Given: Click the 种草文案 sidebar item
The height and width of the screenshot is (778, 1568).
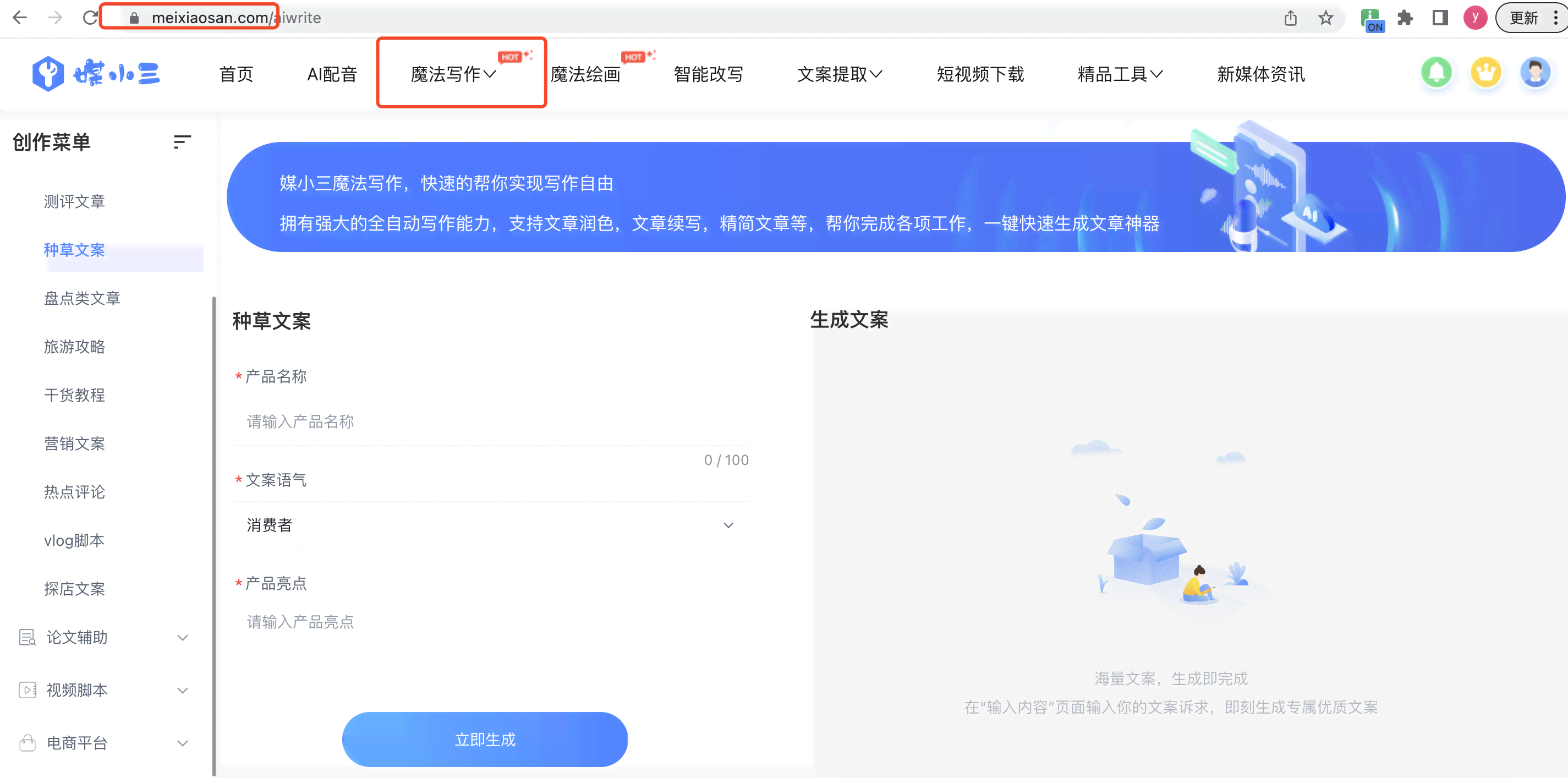Looking at the screenshot, I should coord(75,251).
